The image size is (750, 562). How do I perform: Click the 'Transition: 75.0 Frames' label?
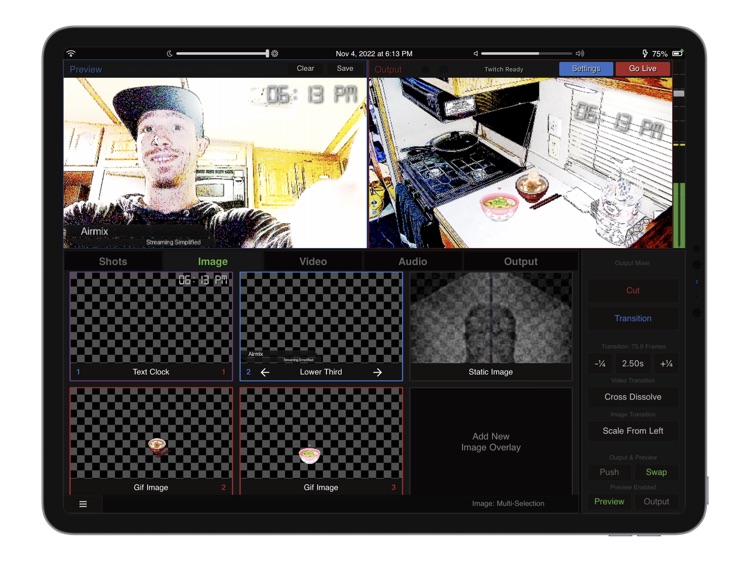pos(633,346)
